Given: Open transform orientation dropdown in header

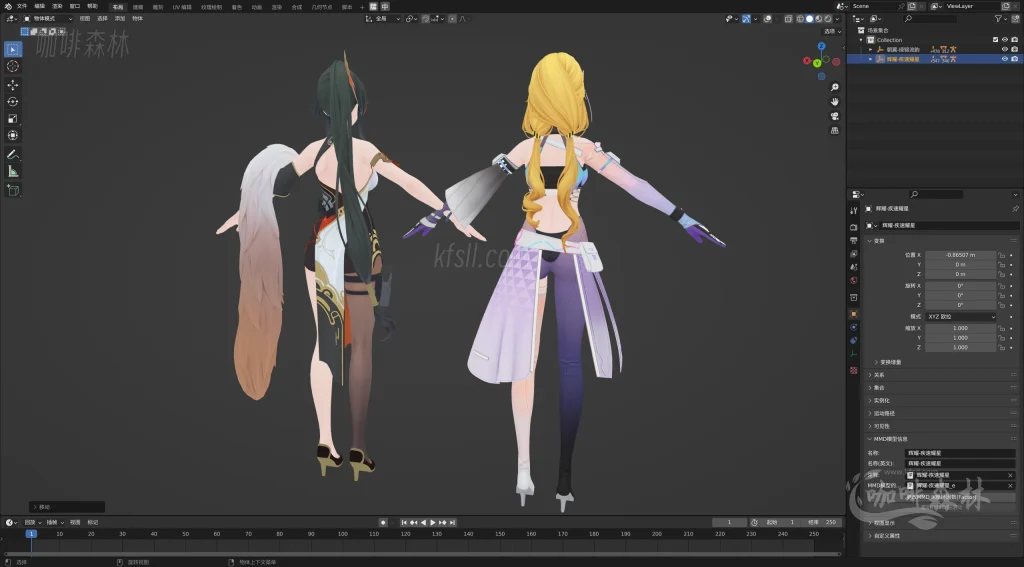Looking at the screenshot, I should click(x=381, y=19).
